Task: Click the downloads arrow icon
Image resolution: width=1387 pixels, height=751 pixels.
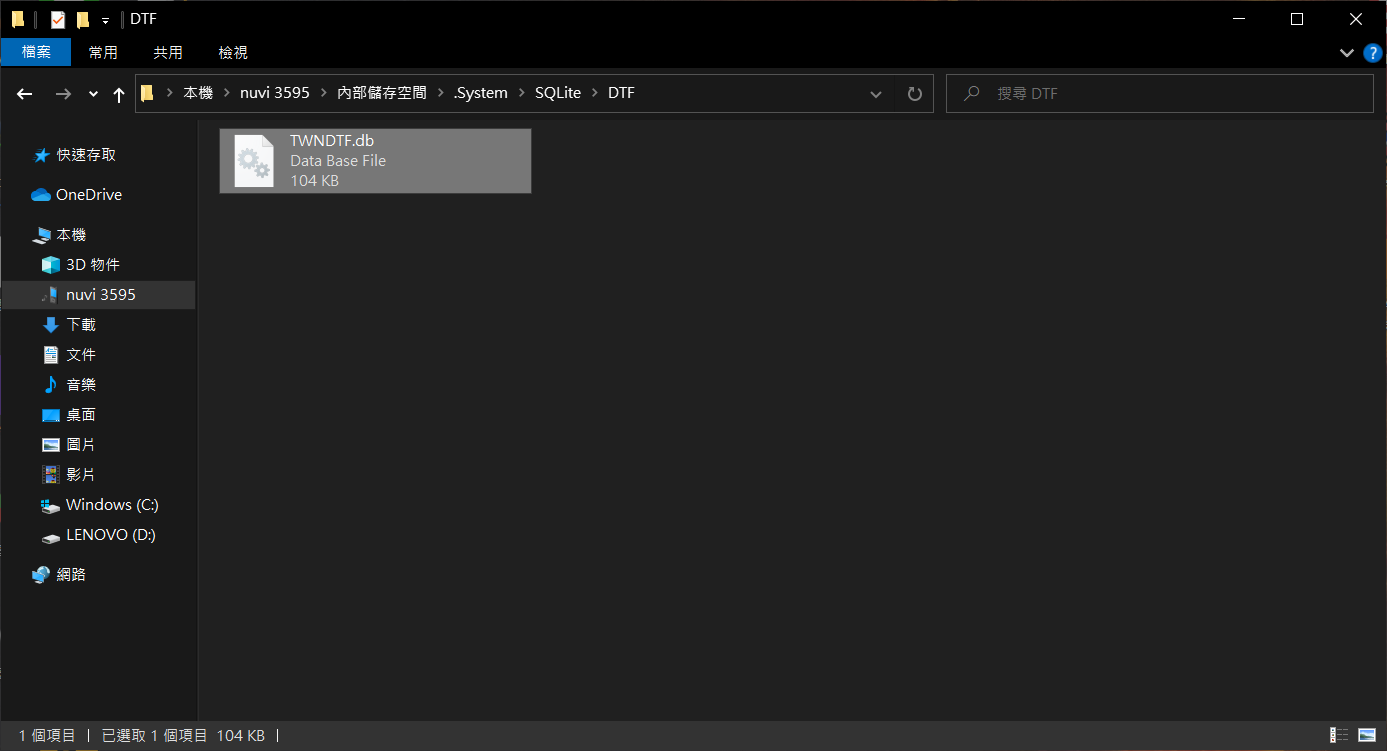Action: coord(51,325)
